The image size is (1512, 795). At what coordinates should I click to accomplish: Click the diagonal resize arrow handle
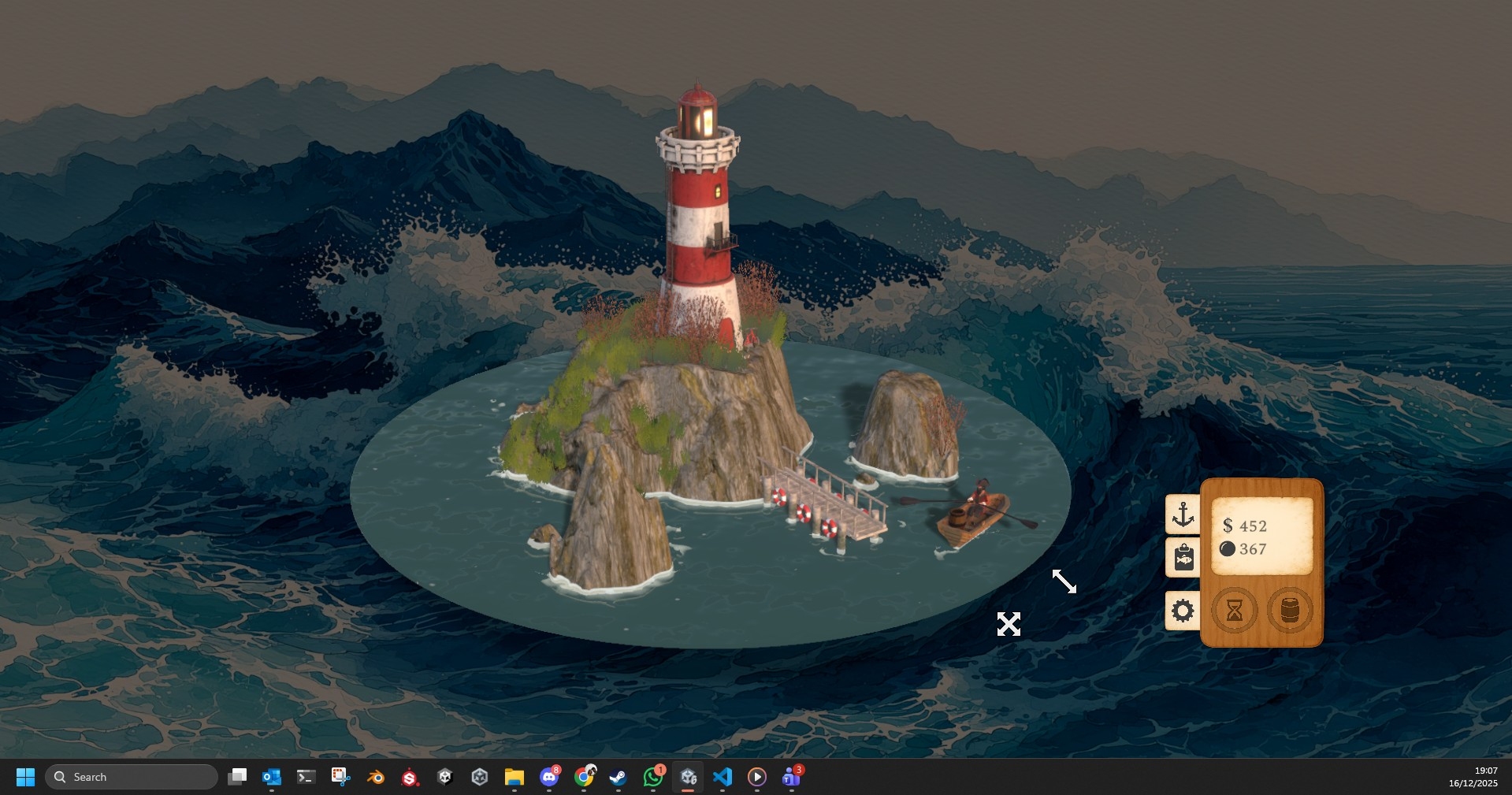(x=1064, y=581)
